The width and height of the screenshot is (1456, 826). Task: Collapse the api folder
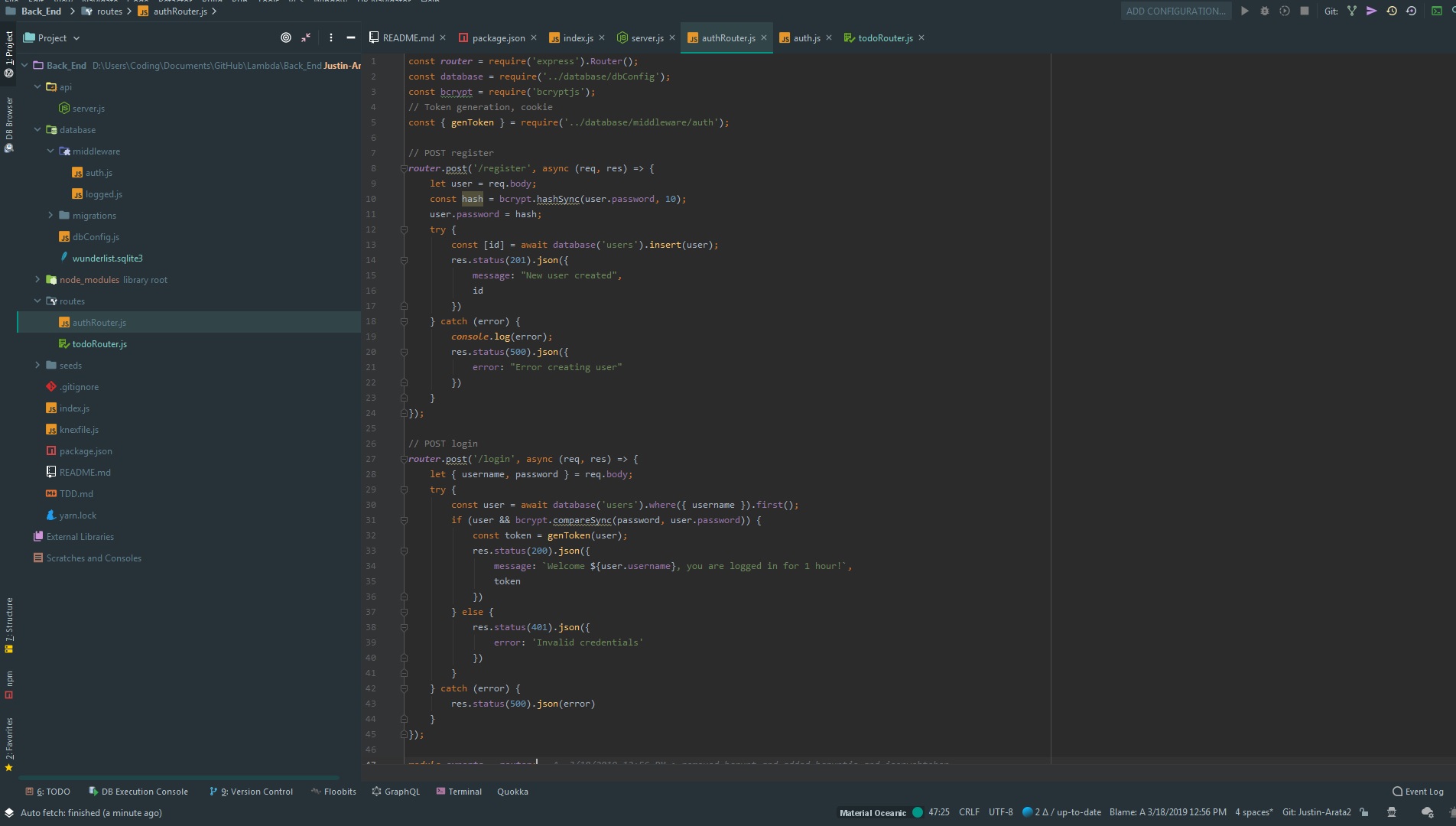coord(37,86)
